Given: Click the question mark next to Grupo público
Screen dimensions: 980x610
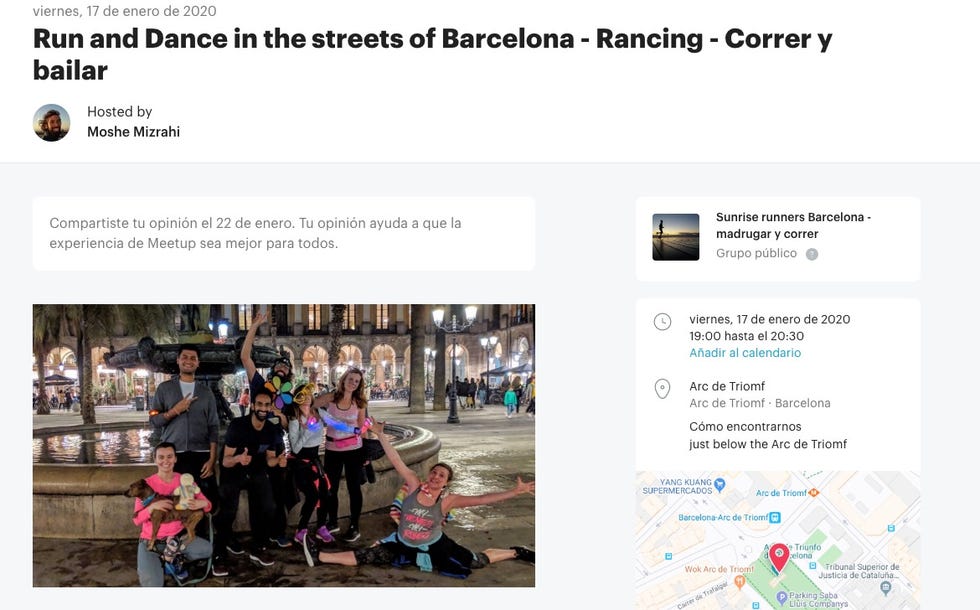Looking at the screenshot, I should [811, 254].
